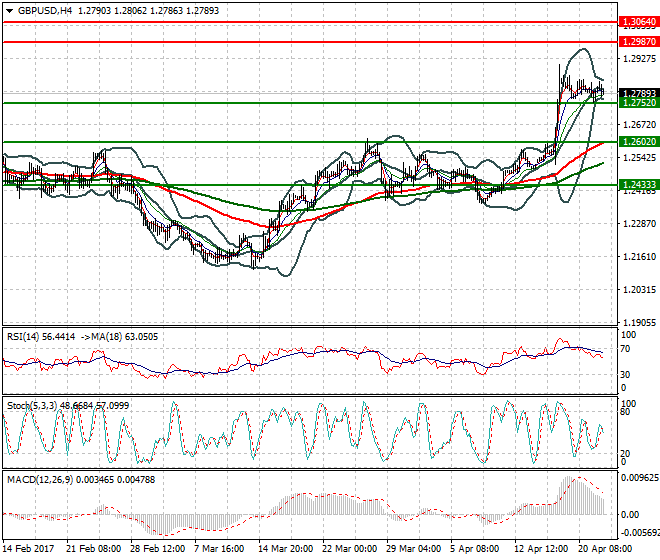Click the RSI 30 level scale value

[625, 374]
